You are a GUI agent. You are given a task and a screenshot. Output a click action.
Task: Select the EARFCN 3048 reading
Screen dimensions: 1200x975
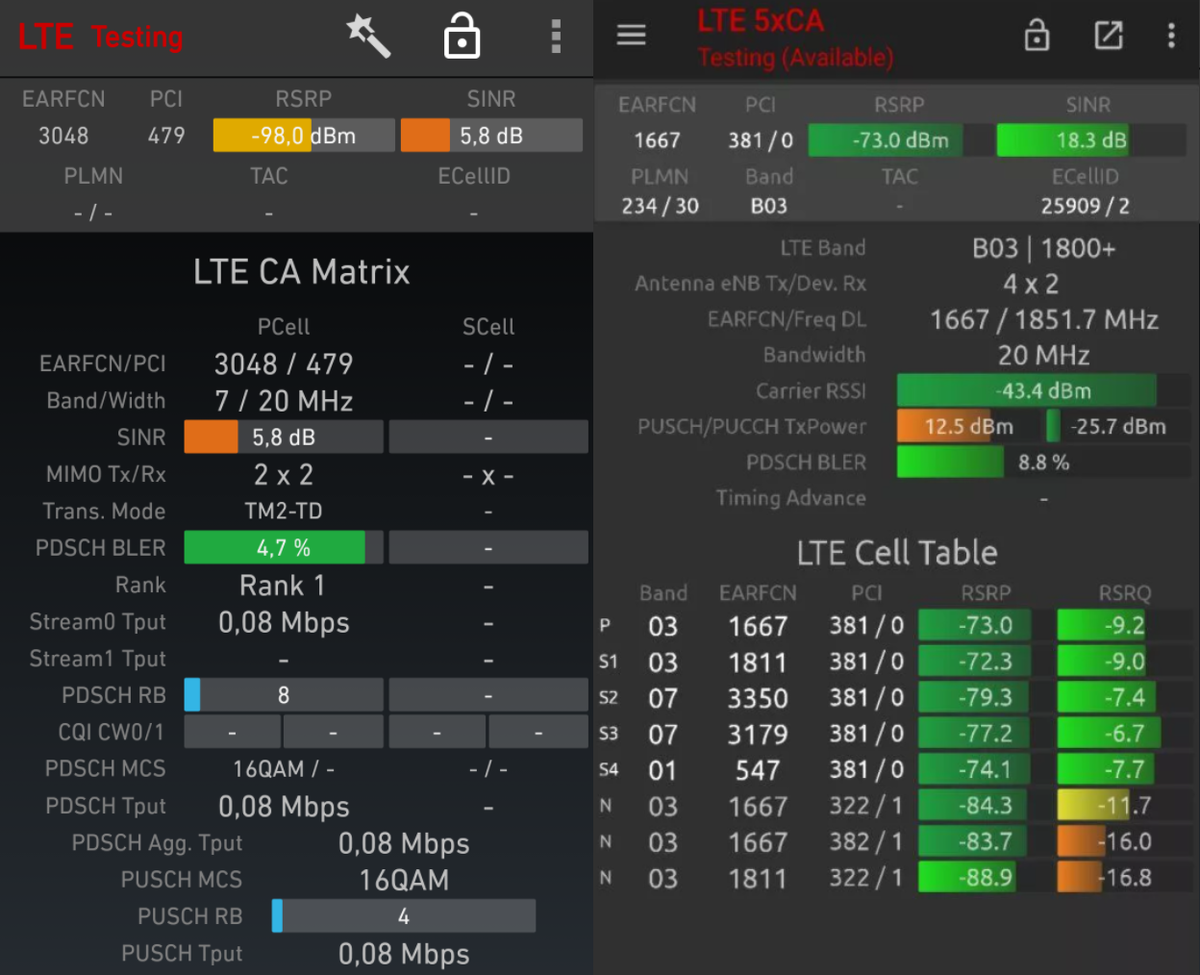click(64, 135)
